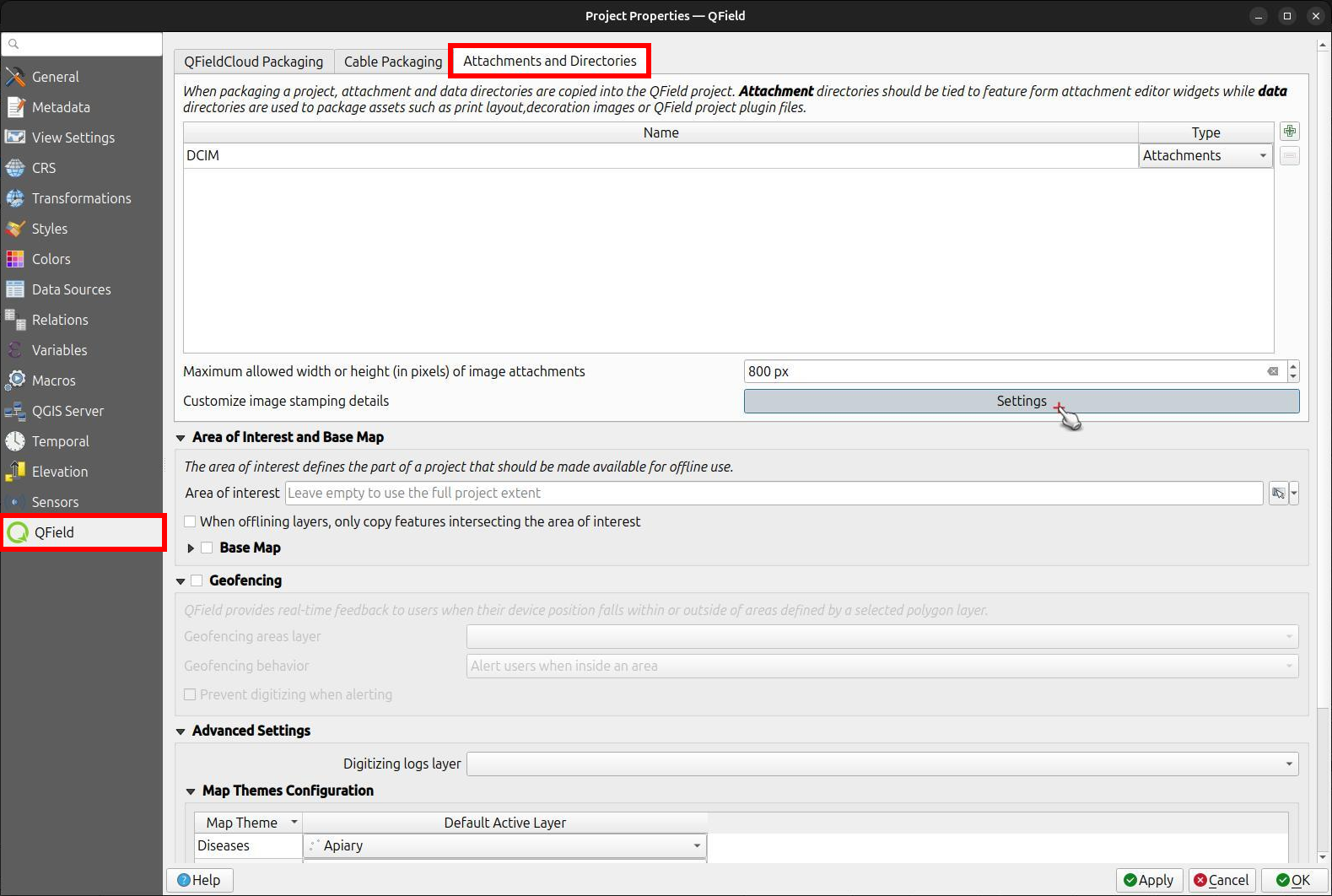The width and height of the screenshot is (1332, 896).
Task: Toggle the Base Map checkbox
Action: click(x=207, y=548)
